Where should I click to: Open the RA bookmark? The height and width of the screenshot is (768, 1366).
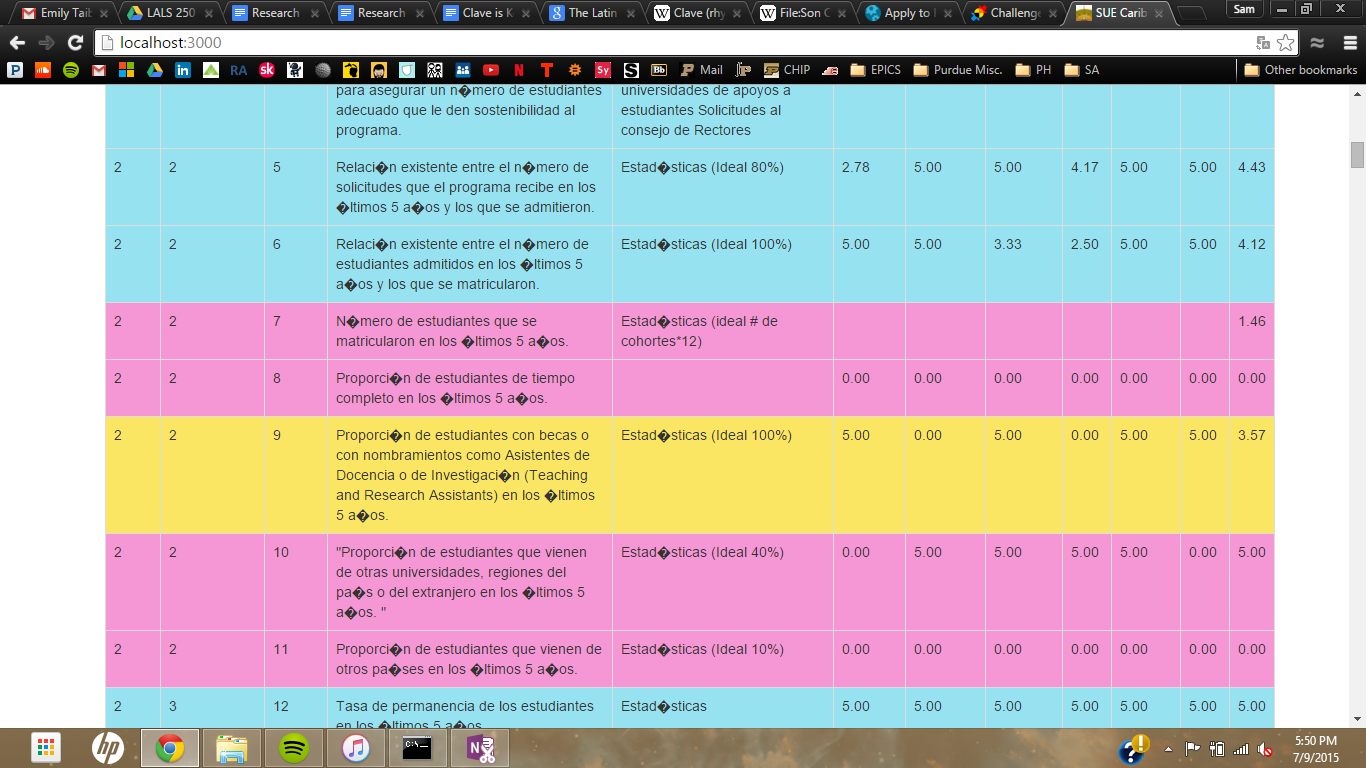[239, 70]
